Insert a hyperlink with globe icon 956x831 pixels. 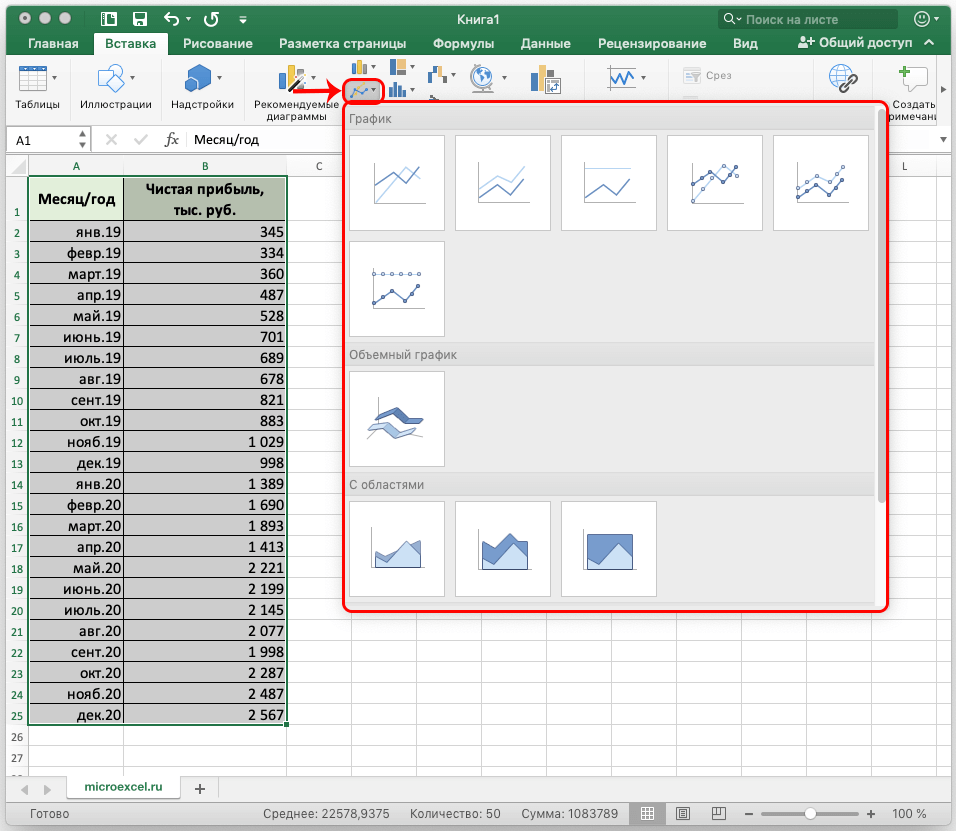point(843,79)
